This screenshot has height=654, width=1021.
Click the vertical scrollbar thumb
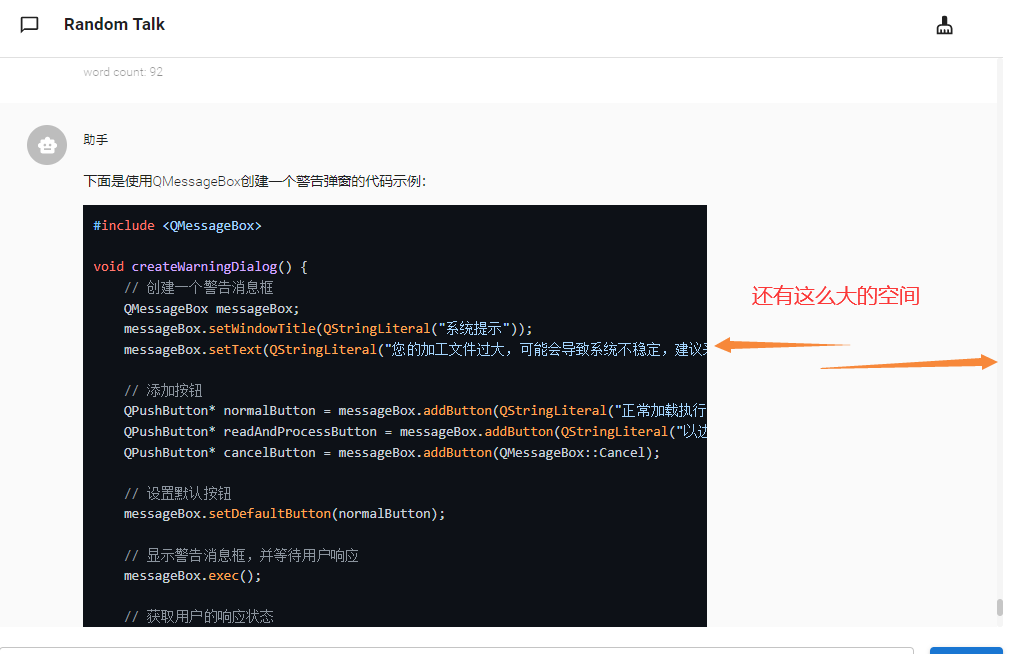click(x=1000, y=607)
